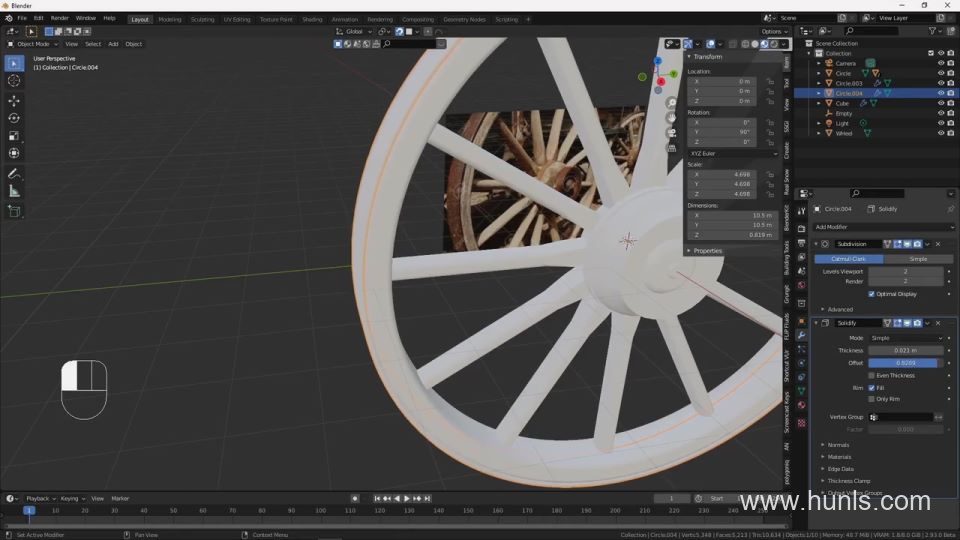960x540 pixels.
Task: Open Solidify Mode Simple dropdown
Action: point(906,338)
